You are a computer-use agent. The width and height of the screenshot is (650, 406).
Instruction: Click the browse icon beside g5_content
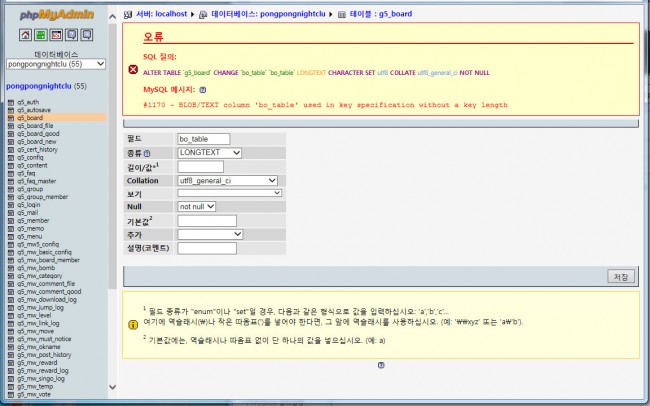click(11, 165)
